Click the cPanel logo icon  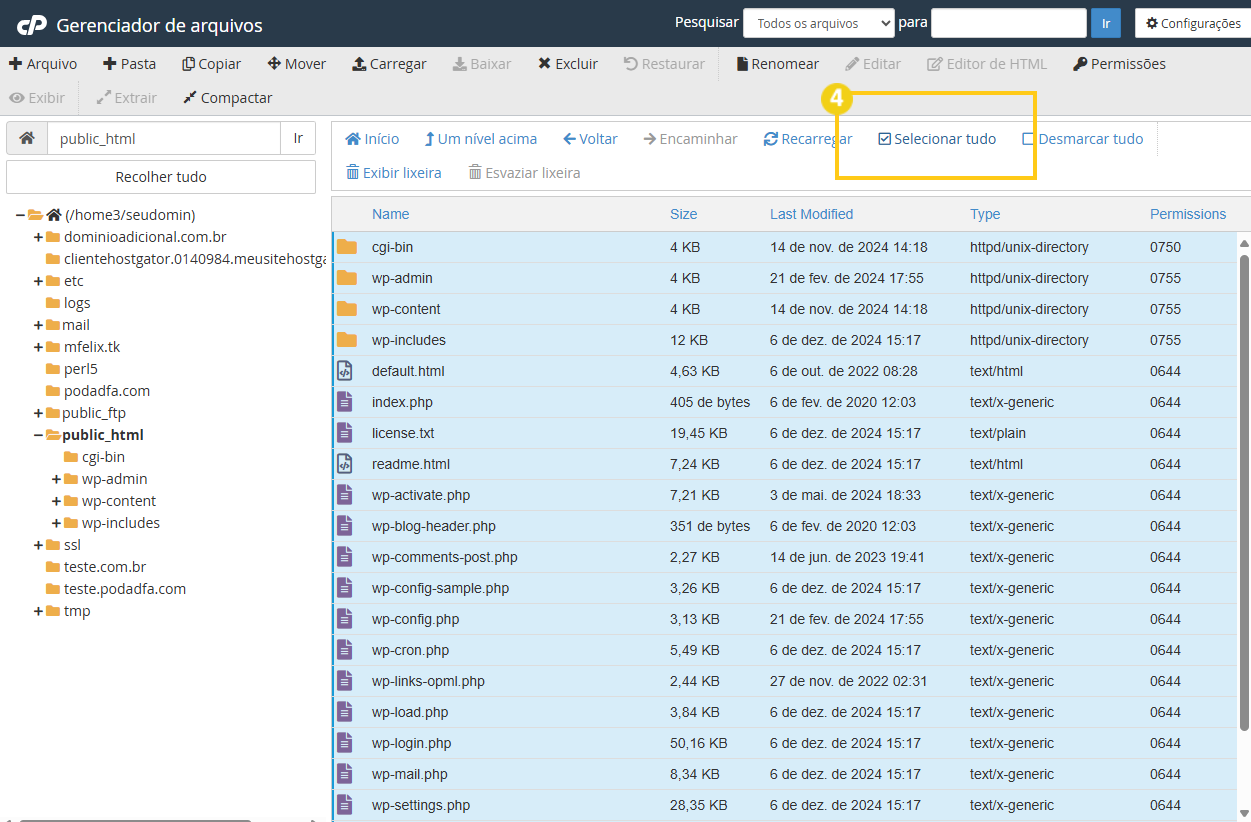pos(31,24)
